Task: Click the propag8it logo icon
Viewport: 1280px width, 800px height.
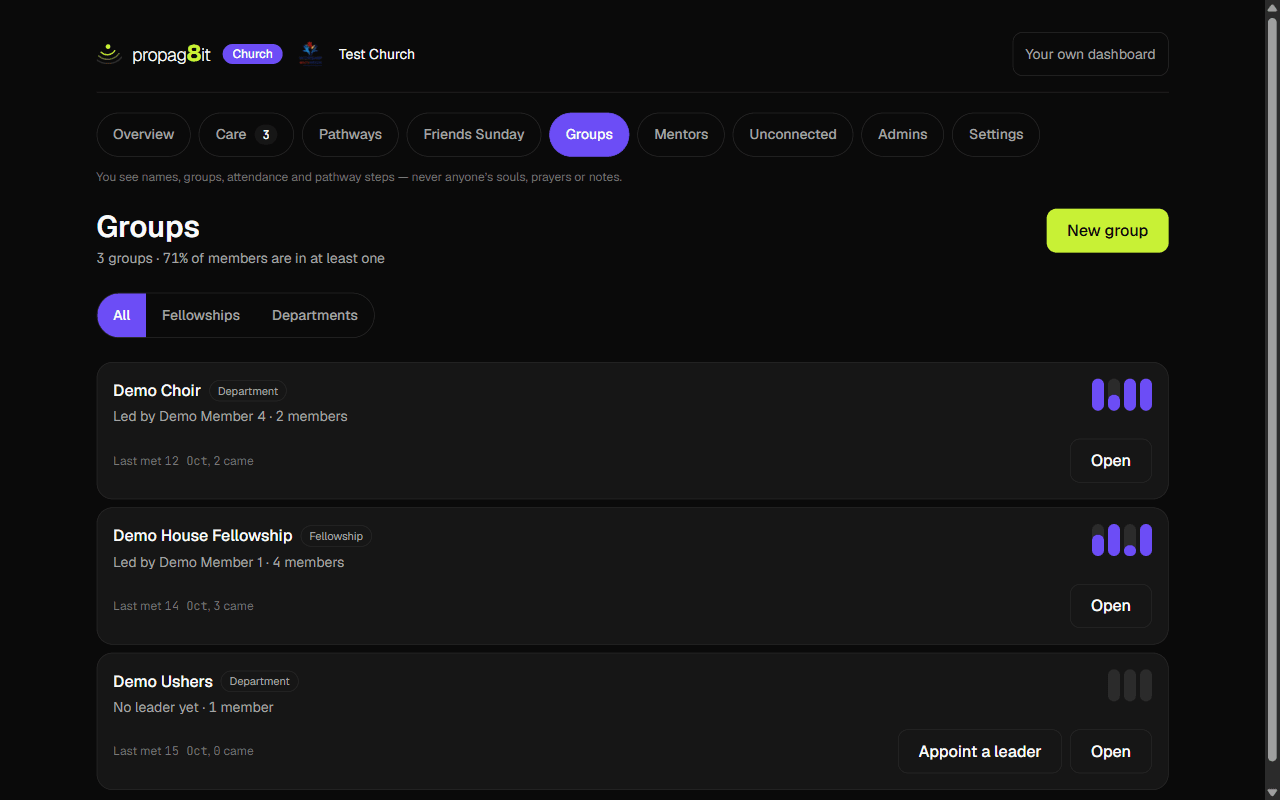Action: point(109,54)
